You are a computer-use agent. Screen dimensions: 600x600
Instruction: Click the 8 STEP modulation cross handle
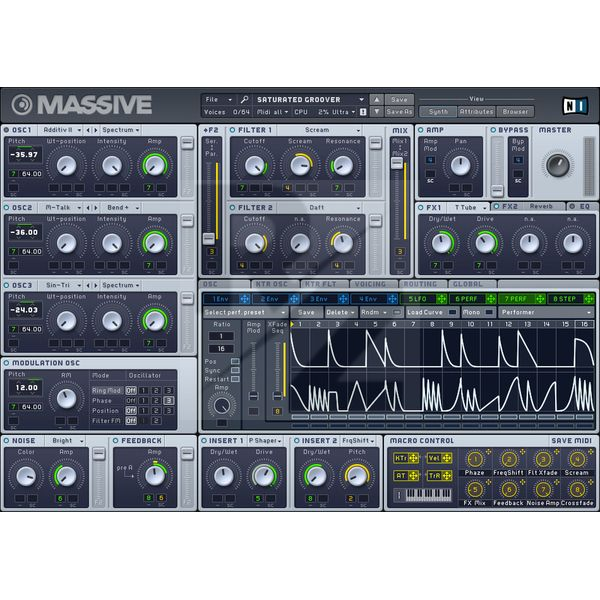pyautogui.click(x=589, y=299)
